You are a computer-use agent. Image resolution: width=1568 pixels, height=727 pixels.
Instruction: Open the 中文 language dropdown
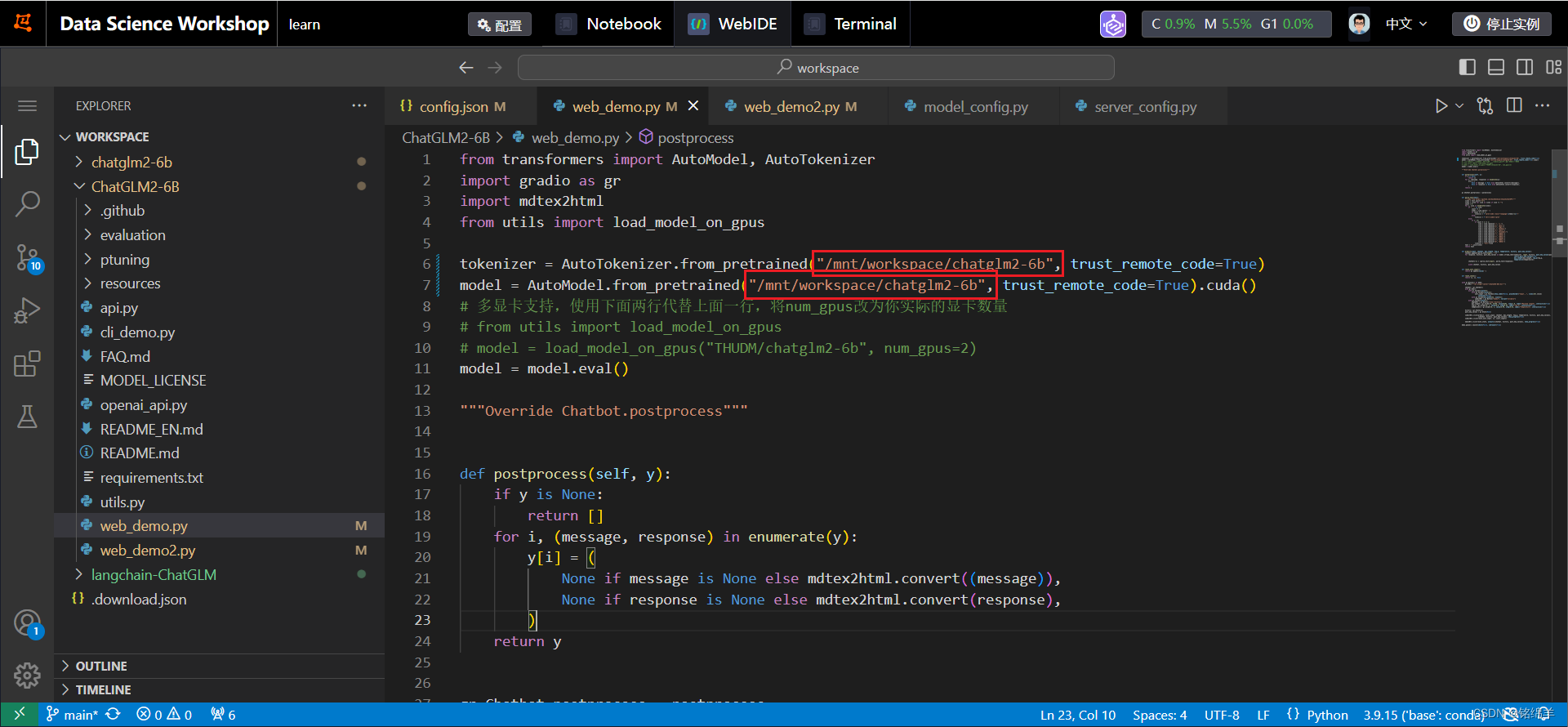pos(1406,24)
